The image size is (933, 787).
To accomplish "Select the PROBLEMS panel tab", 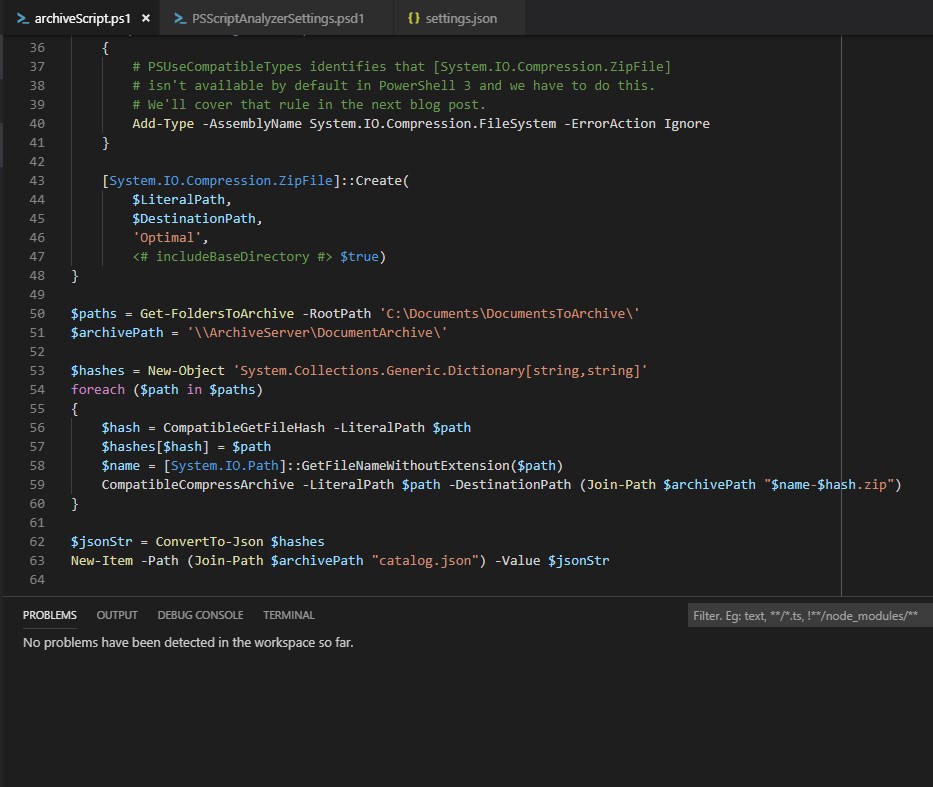I will click(x=50, y=615).
